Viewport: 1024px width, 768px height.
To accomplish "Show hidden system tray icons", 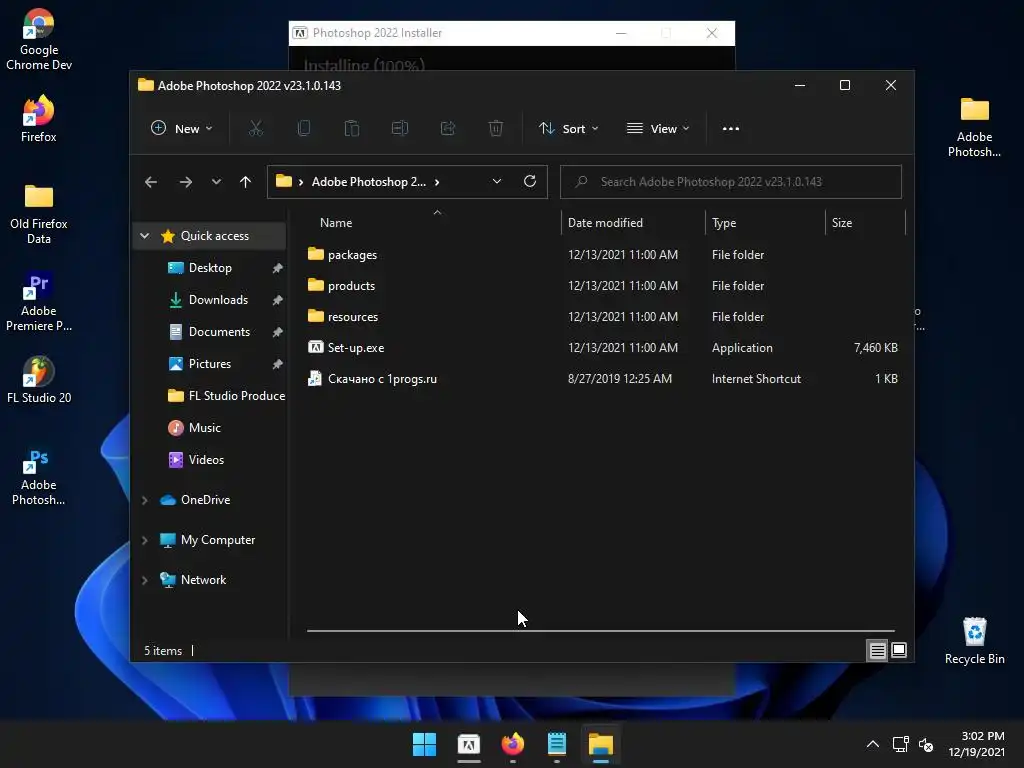I will coord(872,744).
